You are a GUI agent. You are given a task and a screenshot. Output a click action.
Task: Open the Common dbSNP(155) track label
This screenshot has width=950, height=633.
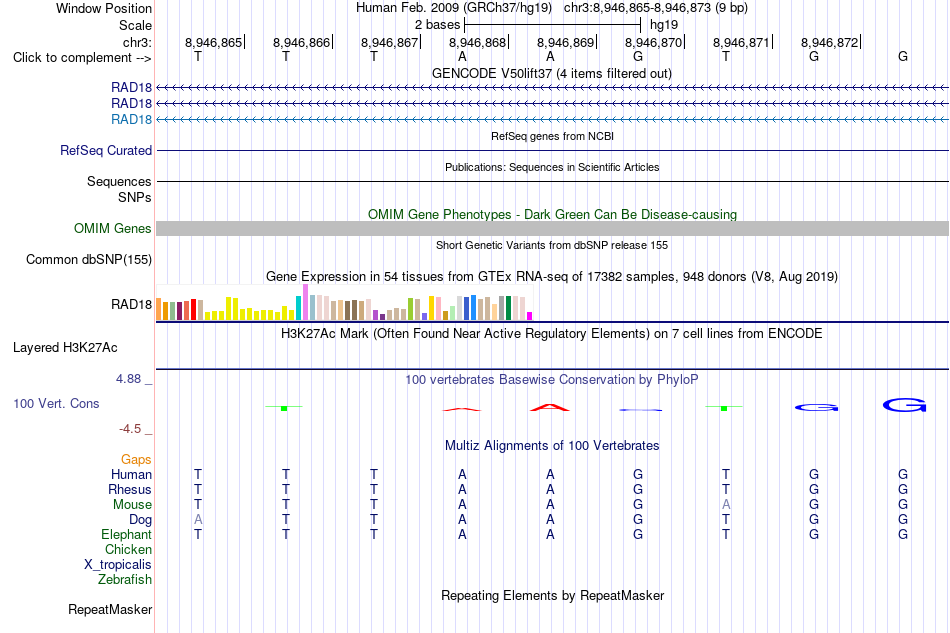coord(89,259)
